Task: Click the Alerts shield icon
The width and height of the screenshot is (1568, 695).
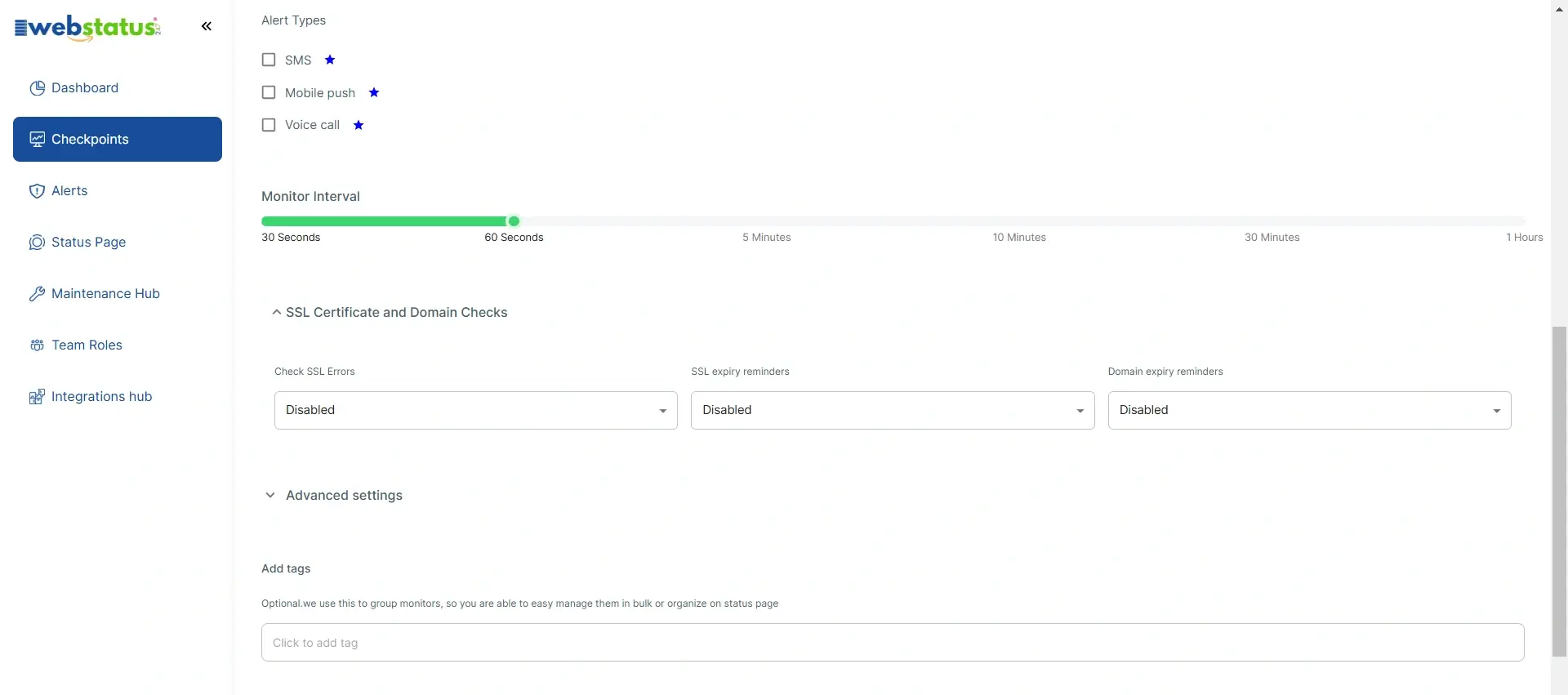Action: coord(37,191)
